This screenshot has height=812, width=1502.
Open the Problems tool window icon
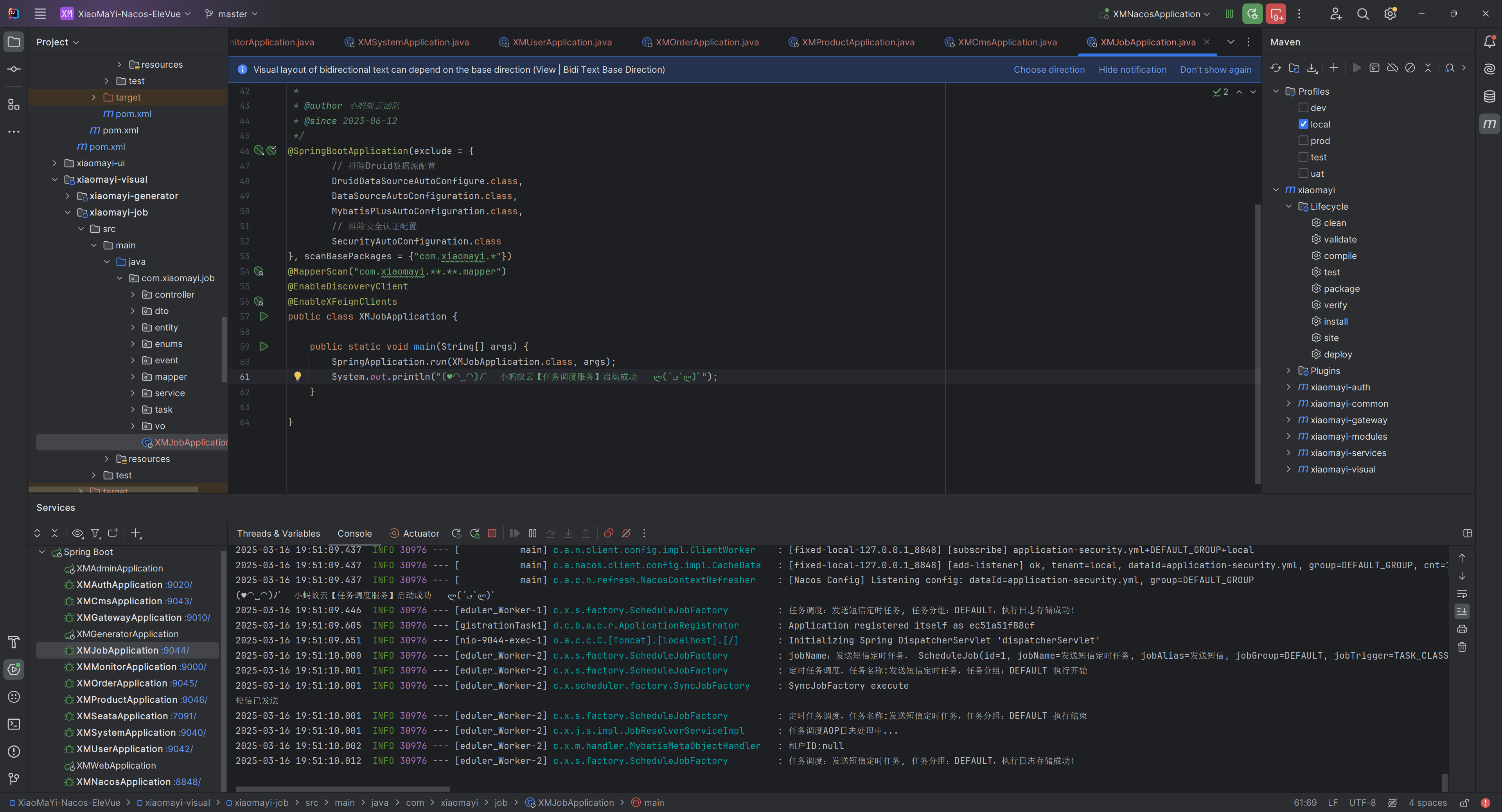pos(14,751)
